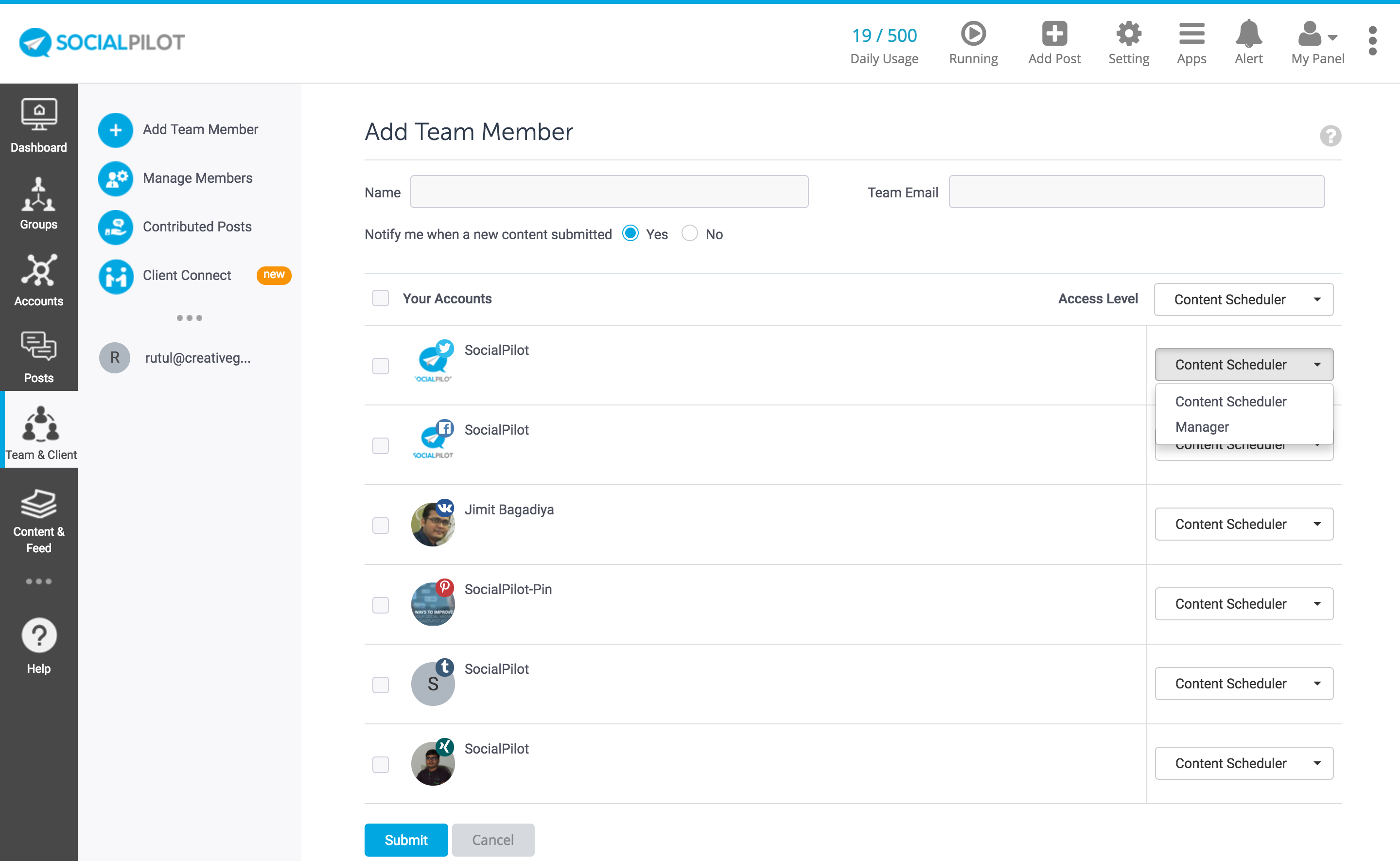Click the Add Post plus icon

coord(1054,34)
